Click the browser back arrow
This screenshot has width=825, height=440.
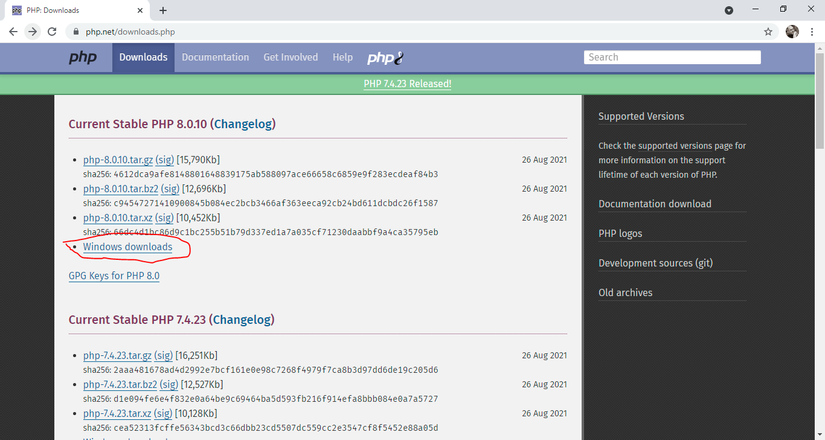[x=13, y=32]
